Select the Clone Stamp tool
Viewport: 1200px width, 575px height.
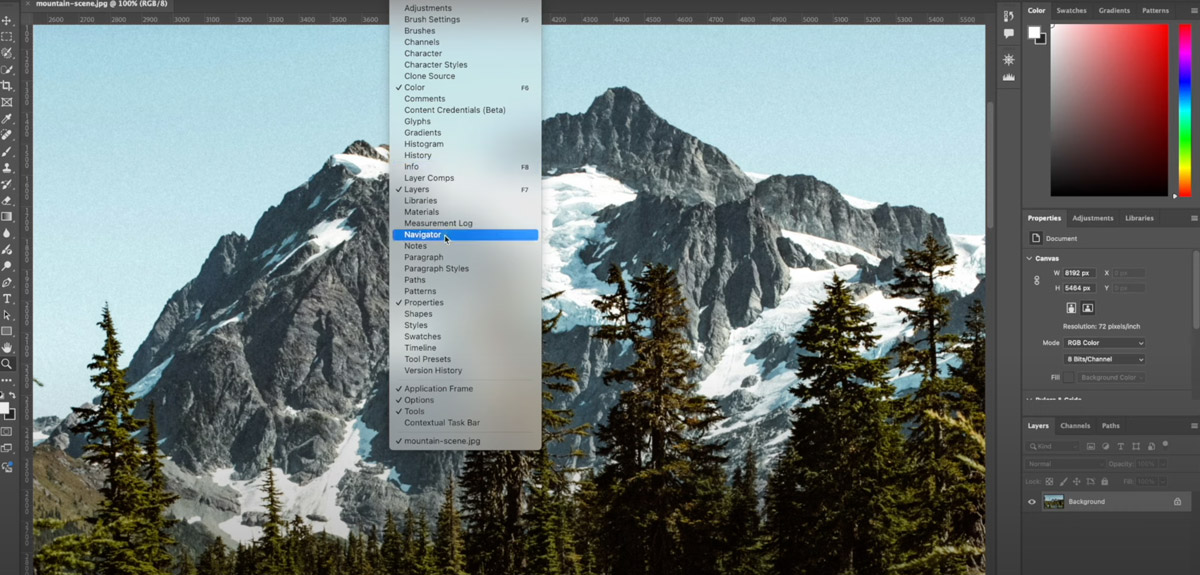(7, 168)
